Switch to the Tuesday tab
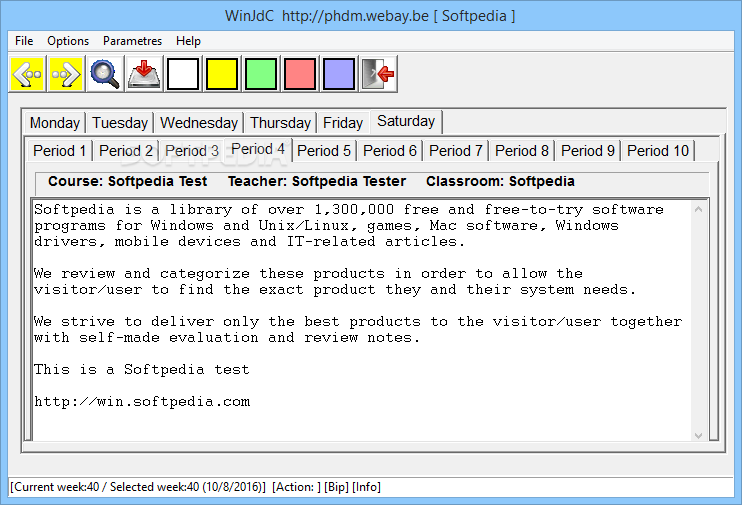742x505 pixels. [x=120, y=123]
